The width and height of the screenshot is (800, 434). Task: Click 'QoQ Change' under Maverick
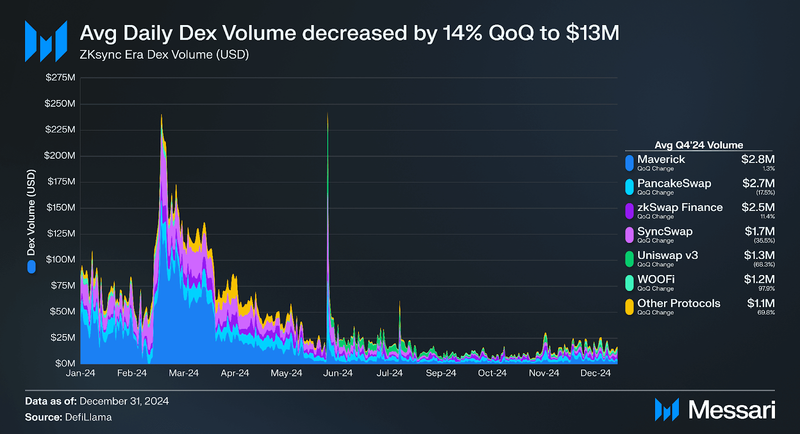(x=655, y=168)
